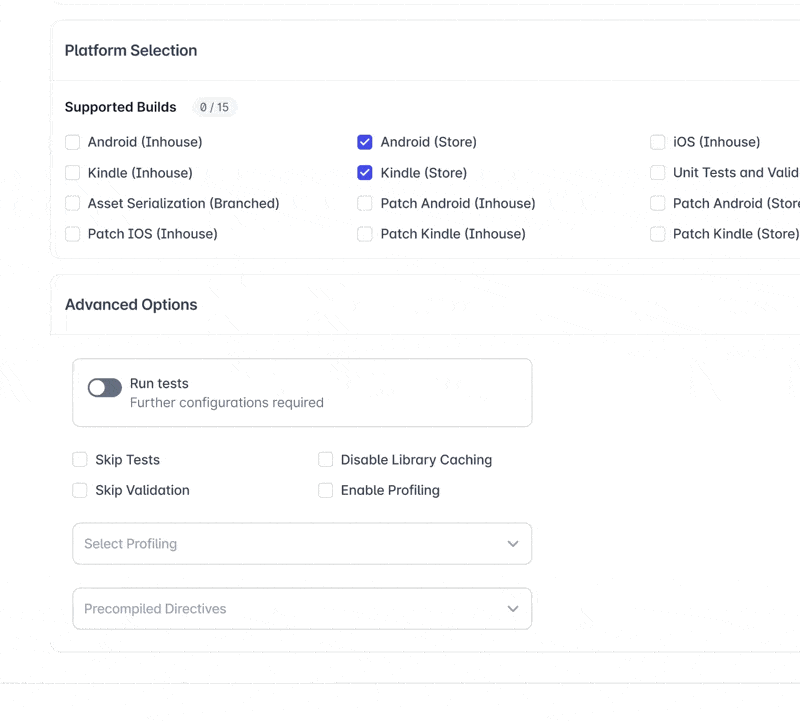Open the Select Profiling dropdown
800x721 pixels.
302,543
